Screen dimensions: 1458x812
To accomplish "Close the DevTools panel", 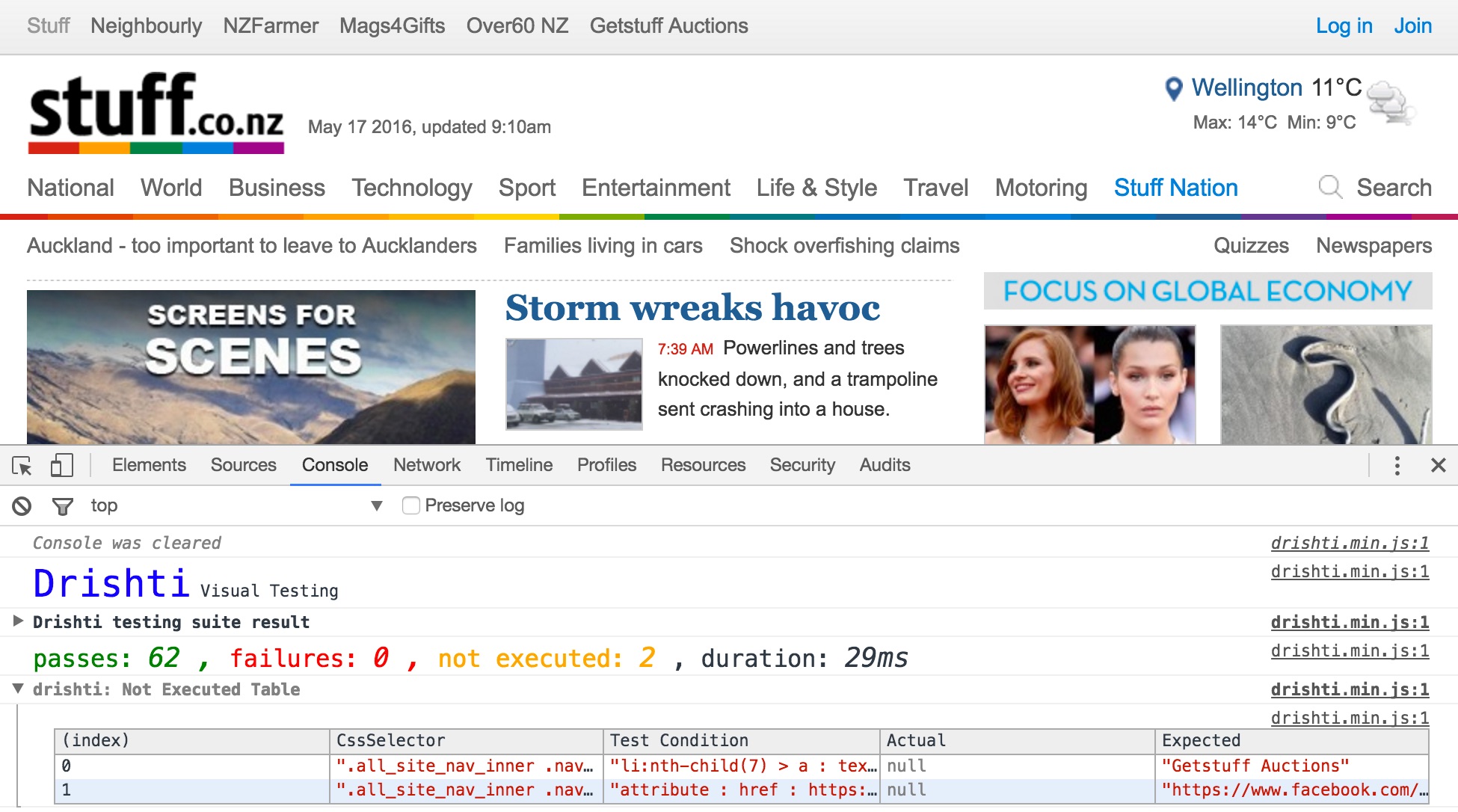I will [1438, 466].
